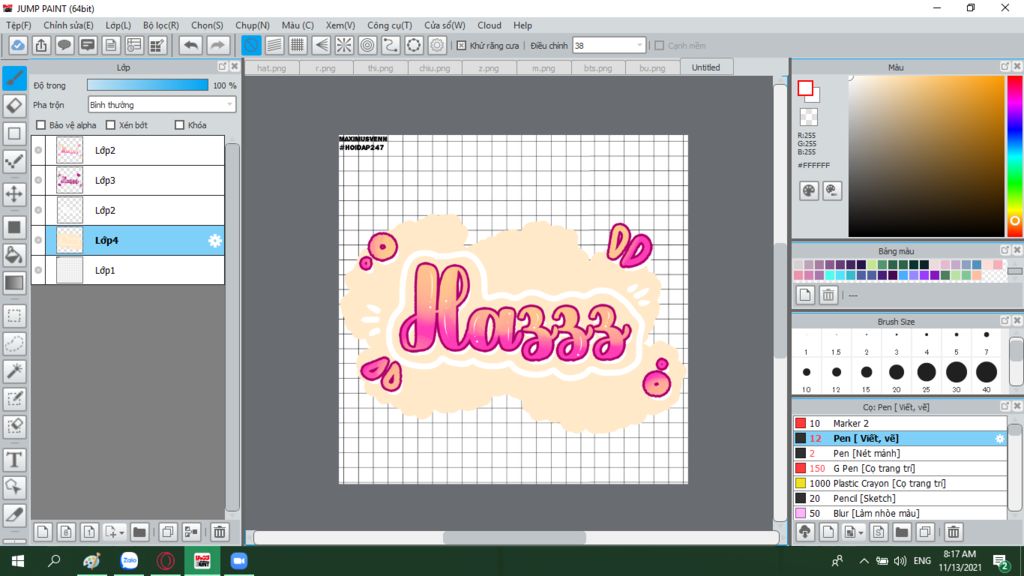Select the Plastic Crayon brush

899,483
